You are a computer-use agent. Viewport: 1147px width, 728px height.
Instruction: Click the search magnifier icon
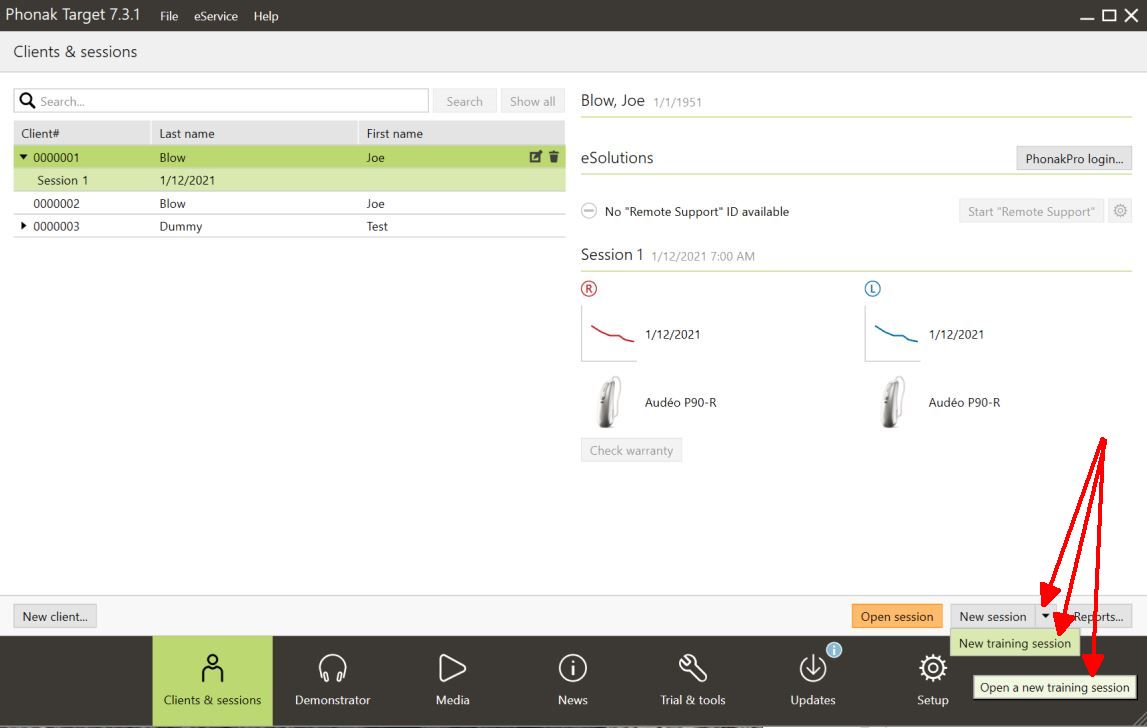(27, 101)
